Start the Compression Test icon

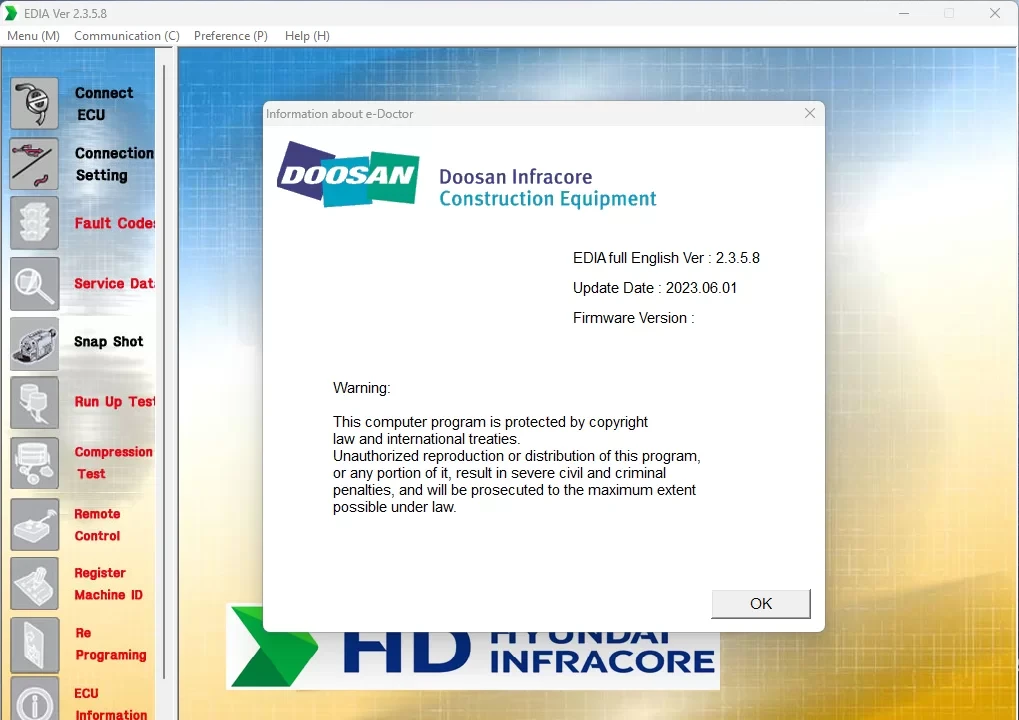[x=35, y=463]
